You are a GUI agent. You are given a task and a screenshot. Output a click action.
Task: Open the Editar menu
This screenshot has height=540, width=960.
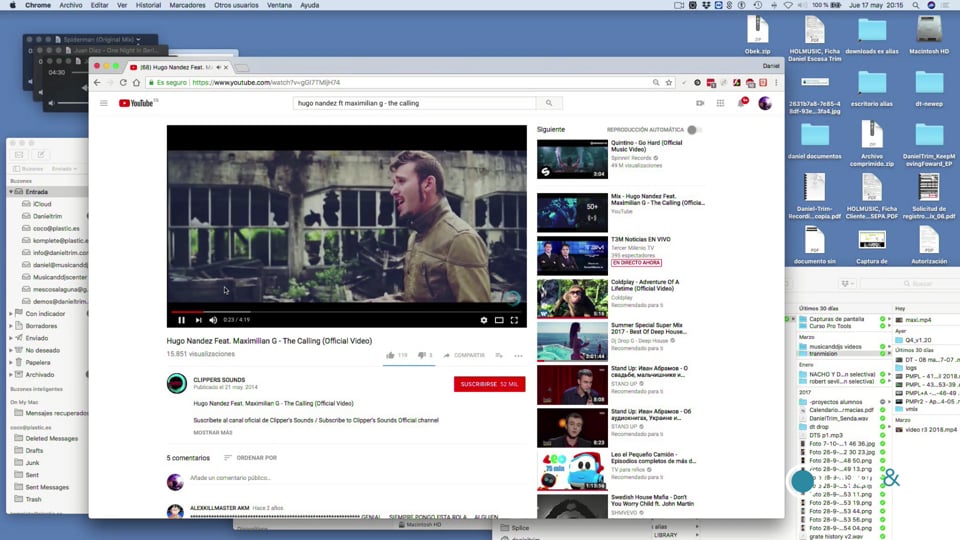coord(99,5)
